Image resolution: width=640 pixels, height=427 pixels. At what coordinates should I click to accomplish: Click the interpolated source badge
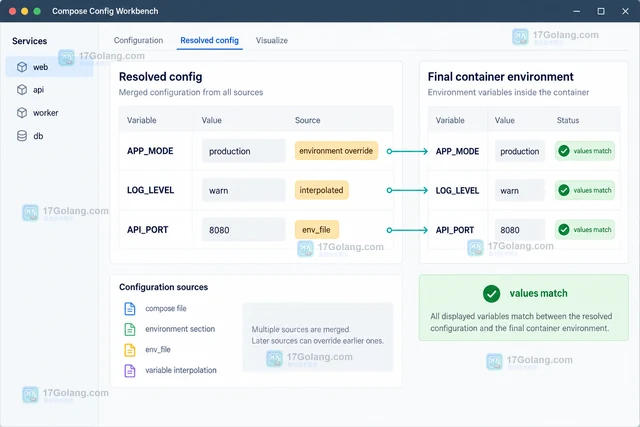322,190
